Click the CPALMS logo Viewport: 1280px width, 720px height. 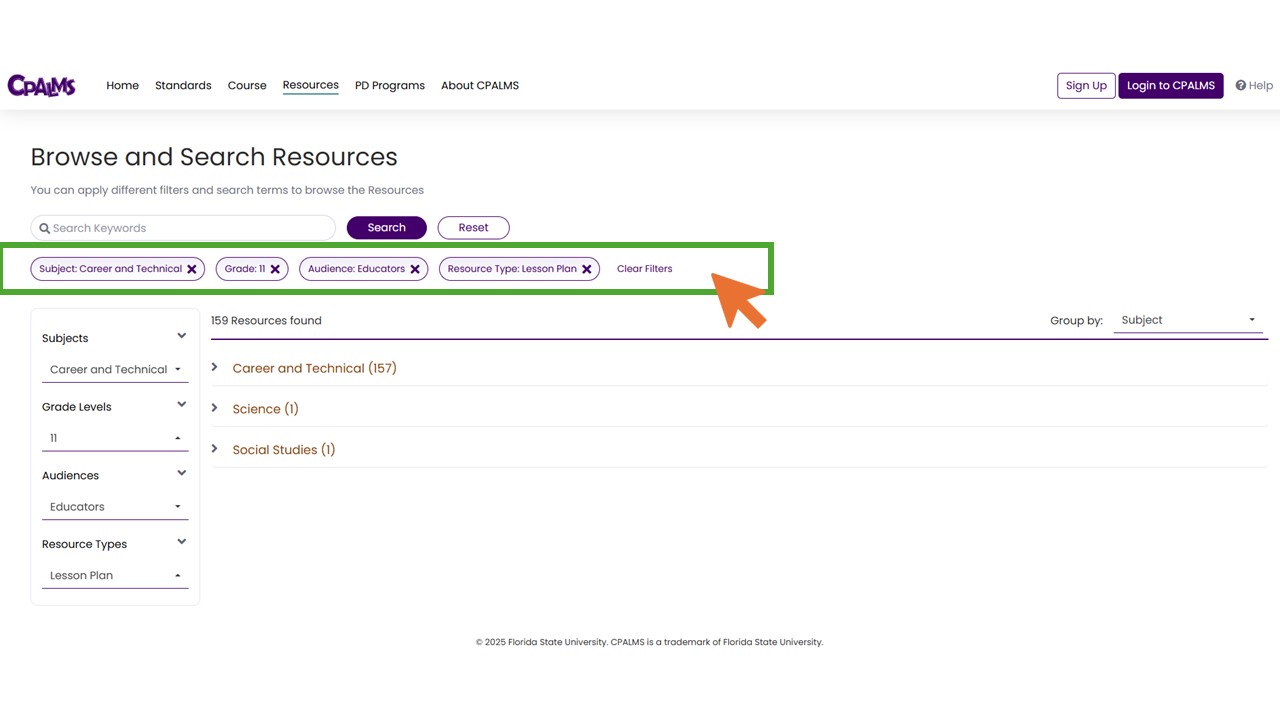(x=41, y=85)
